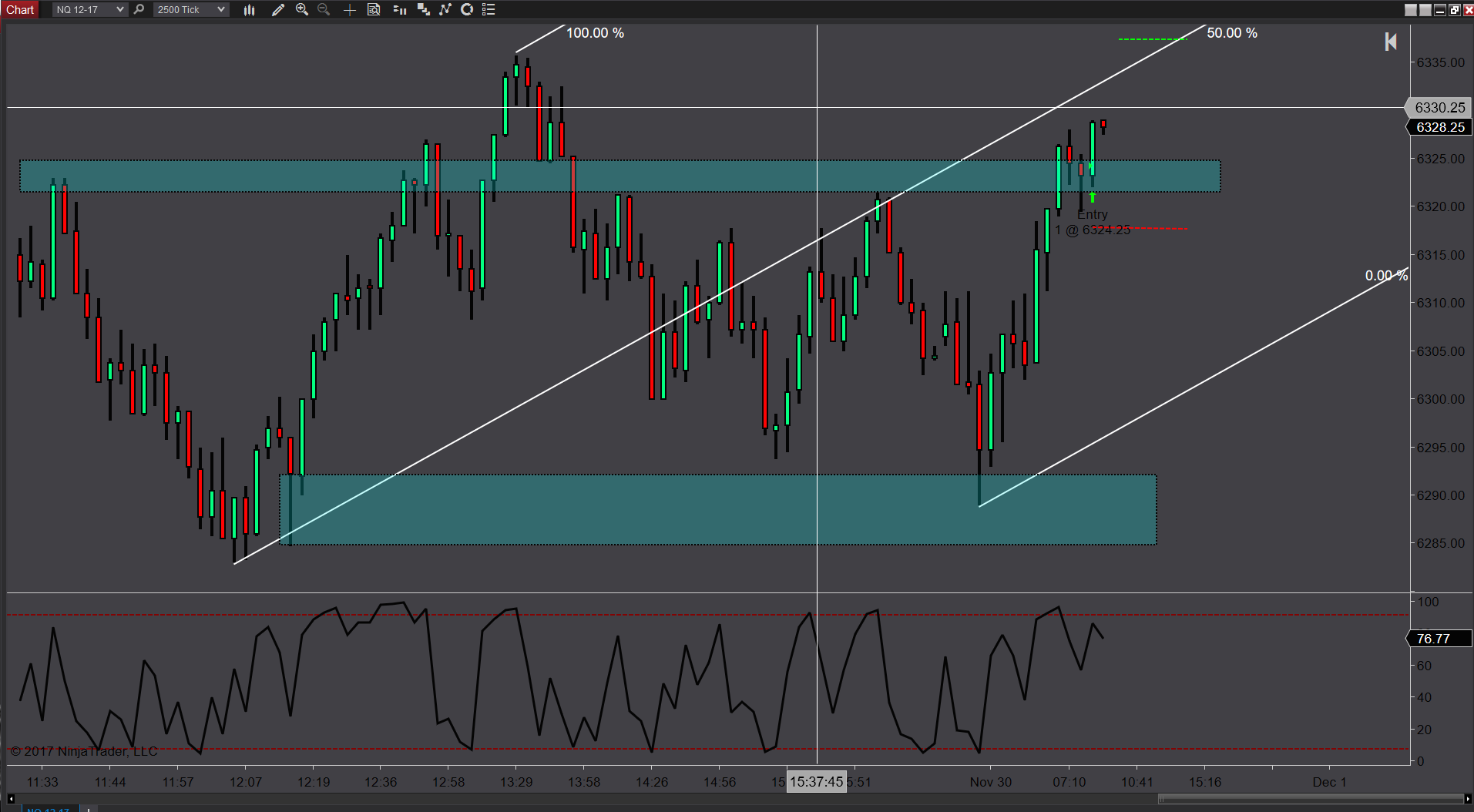This screenshot has height=812, width=1474.
Task: Click the red Chart title label
Action: point(20,9)
